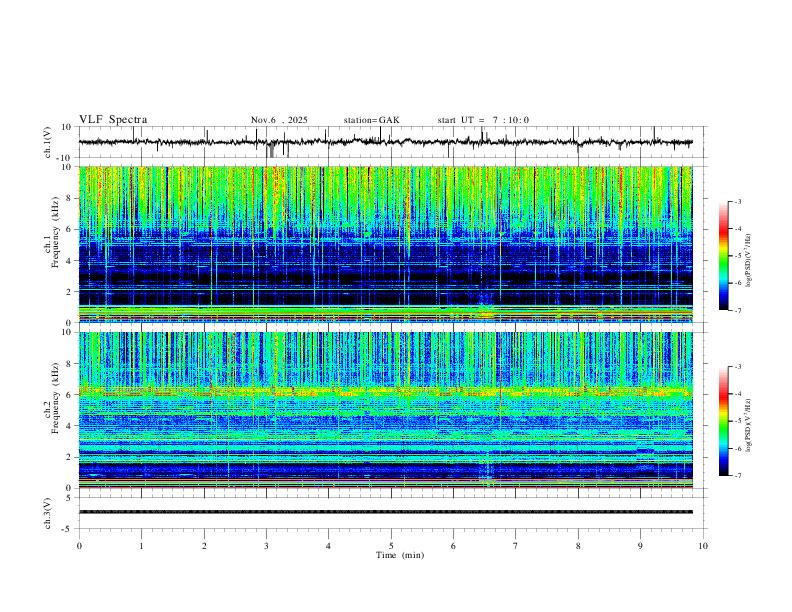Click inside the ch.2 spectrogram panel
This screenshot has height=612, width=792.
coord(386,410)
